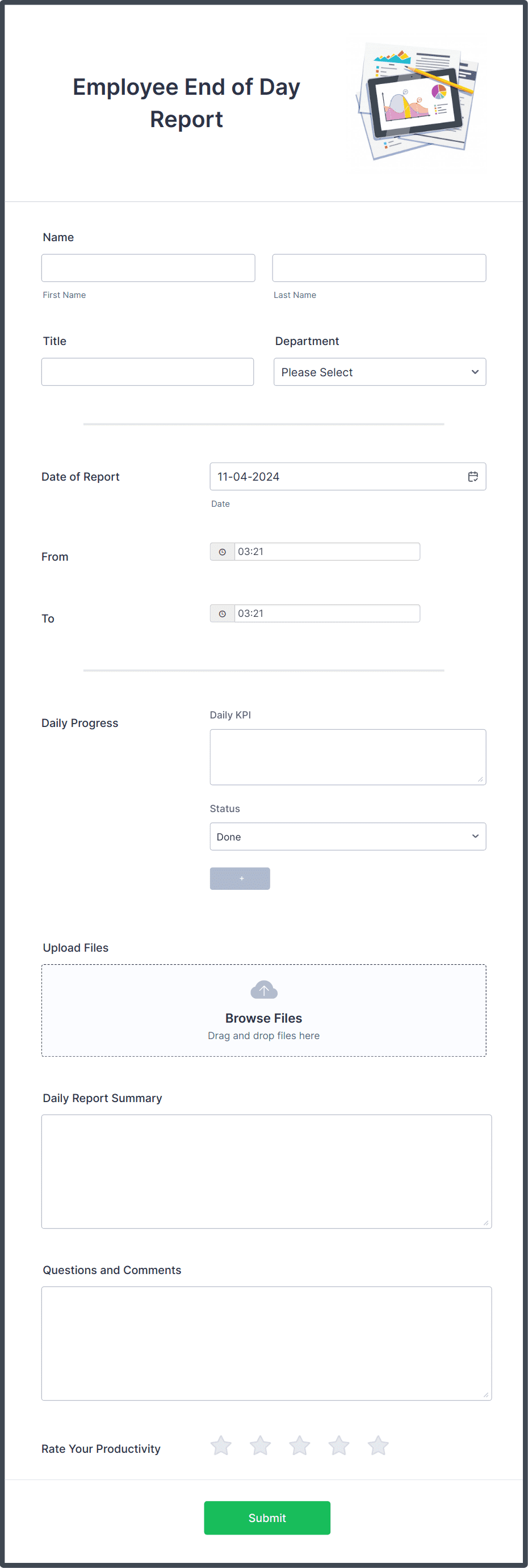Click the clock icon in the From field

[223, 552]
